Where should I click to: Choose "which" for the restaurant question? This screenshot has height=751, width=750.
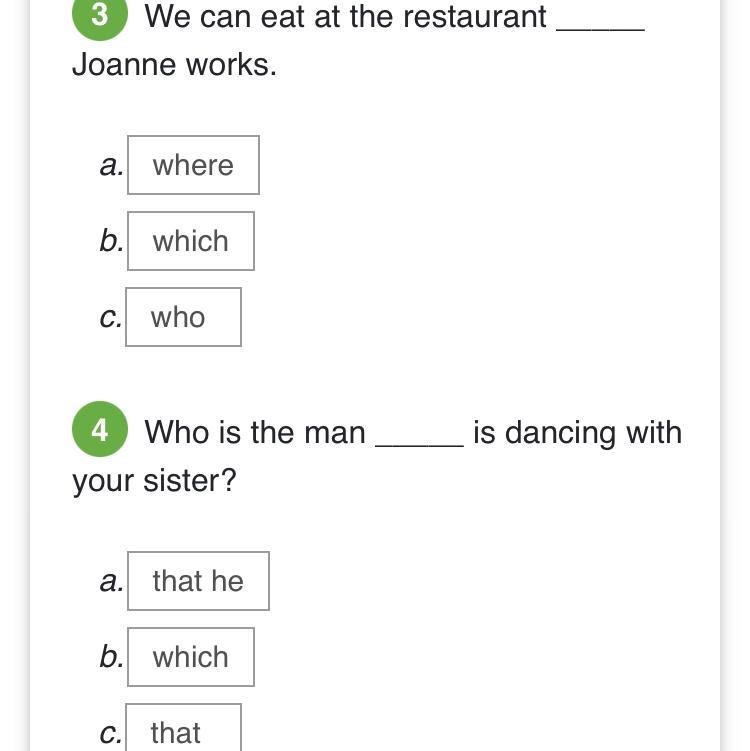tap(191, 241)
